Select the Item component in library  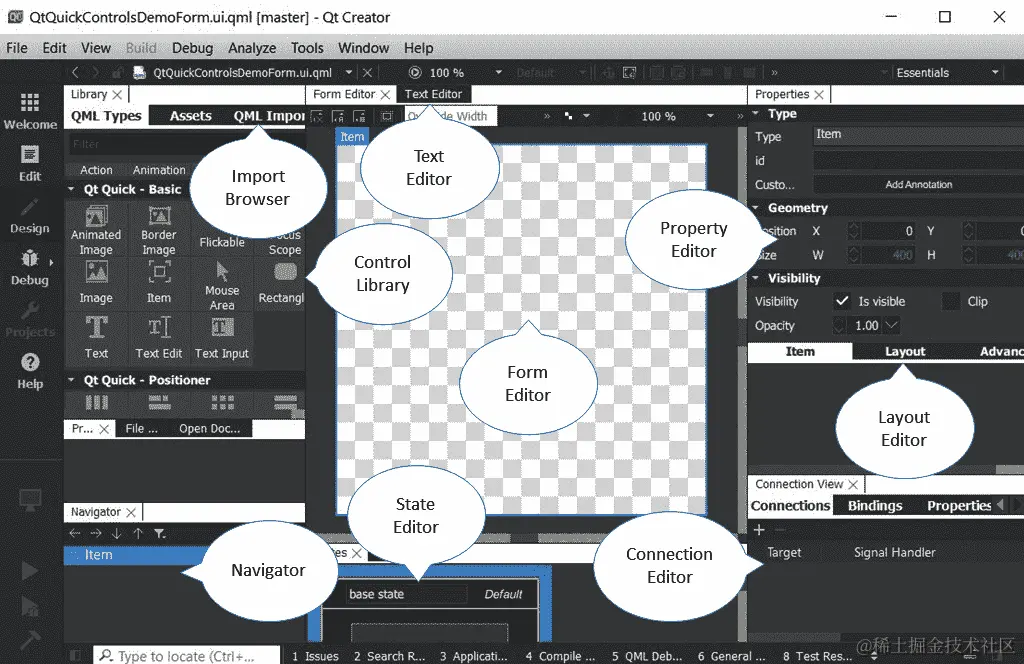point(159,282)
